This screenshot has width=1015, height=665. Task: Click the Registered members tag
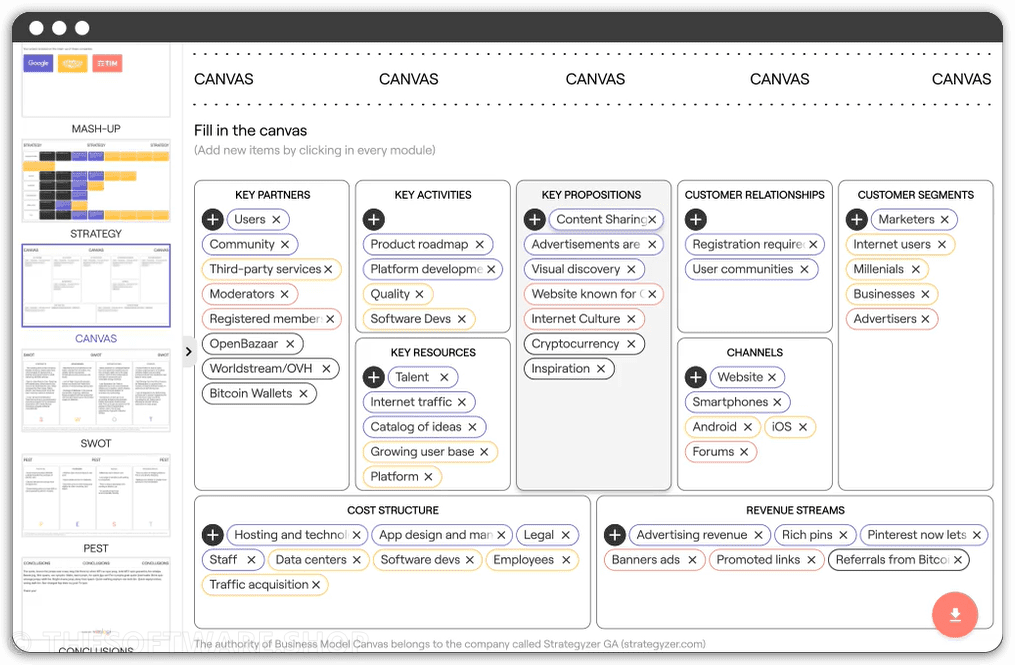coord(272,319)
